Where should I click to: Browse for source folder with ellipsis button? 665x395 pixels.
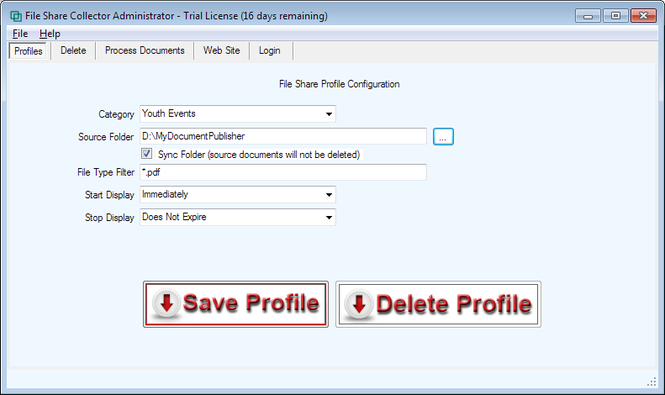click(x=443, y=137)
